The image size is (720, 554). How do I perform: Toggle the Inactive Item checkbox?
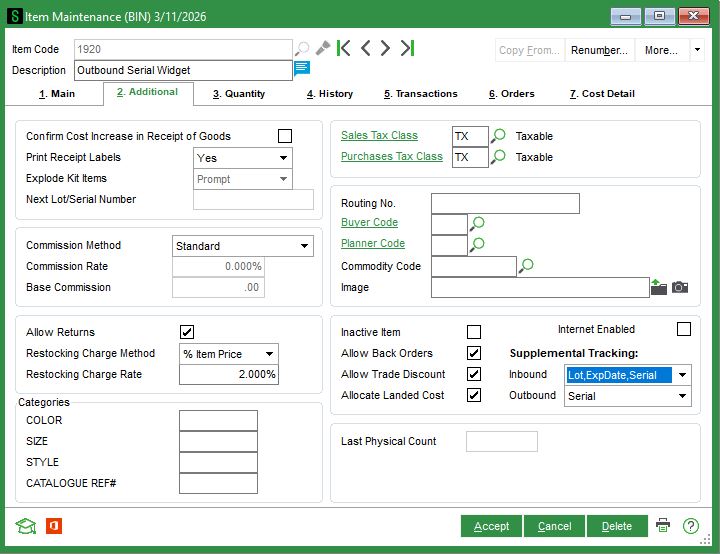point(474,332)
